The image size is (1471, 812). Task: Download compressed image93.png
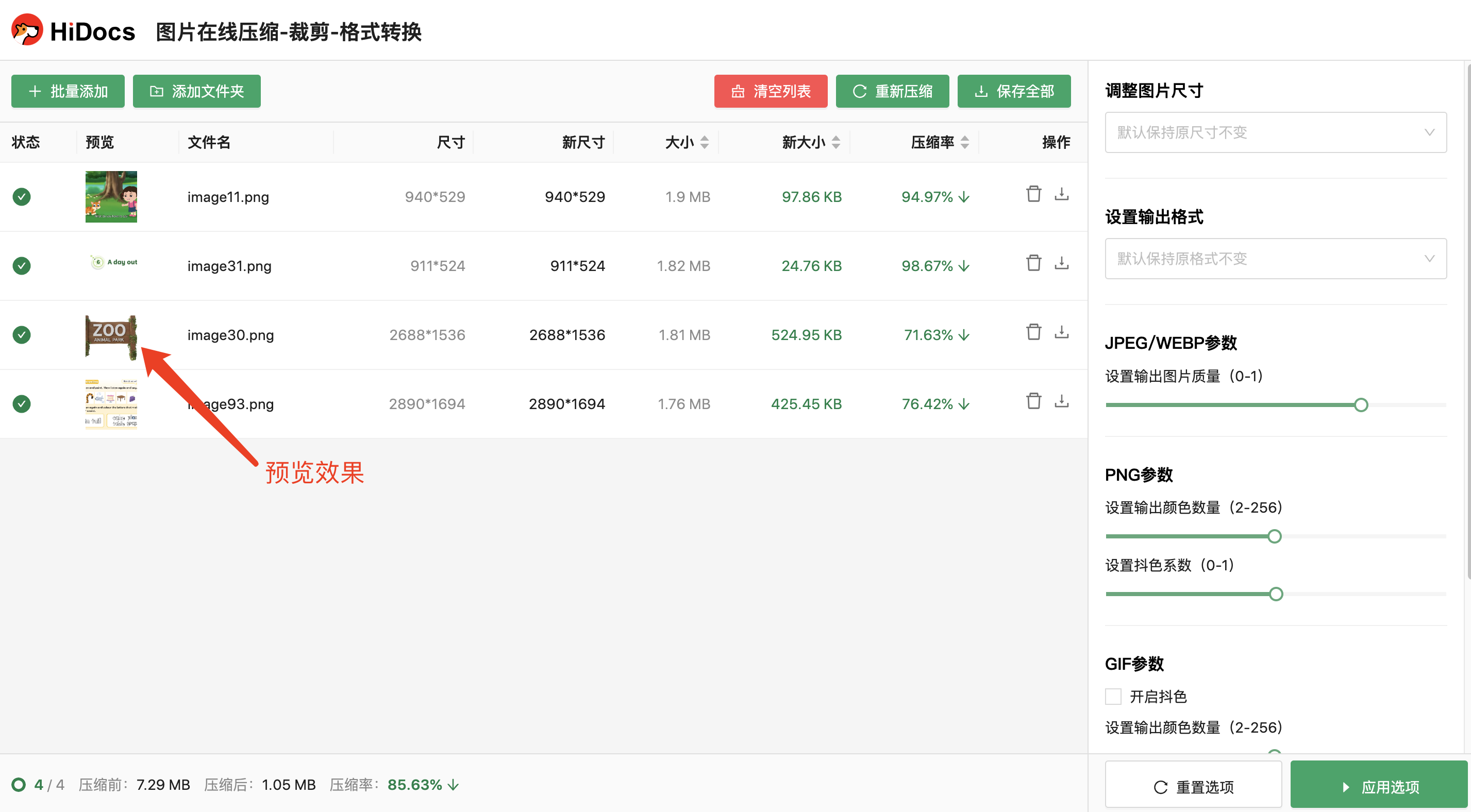click(1061, 401)
